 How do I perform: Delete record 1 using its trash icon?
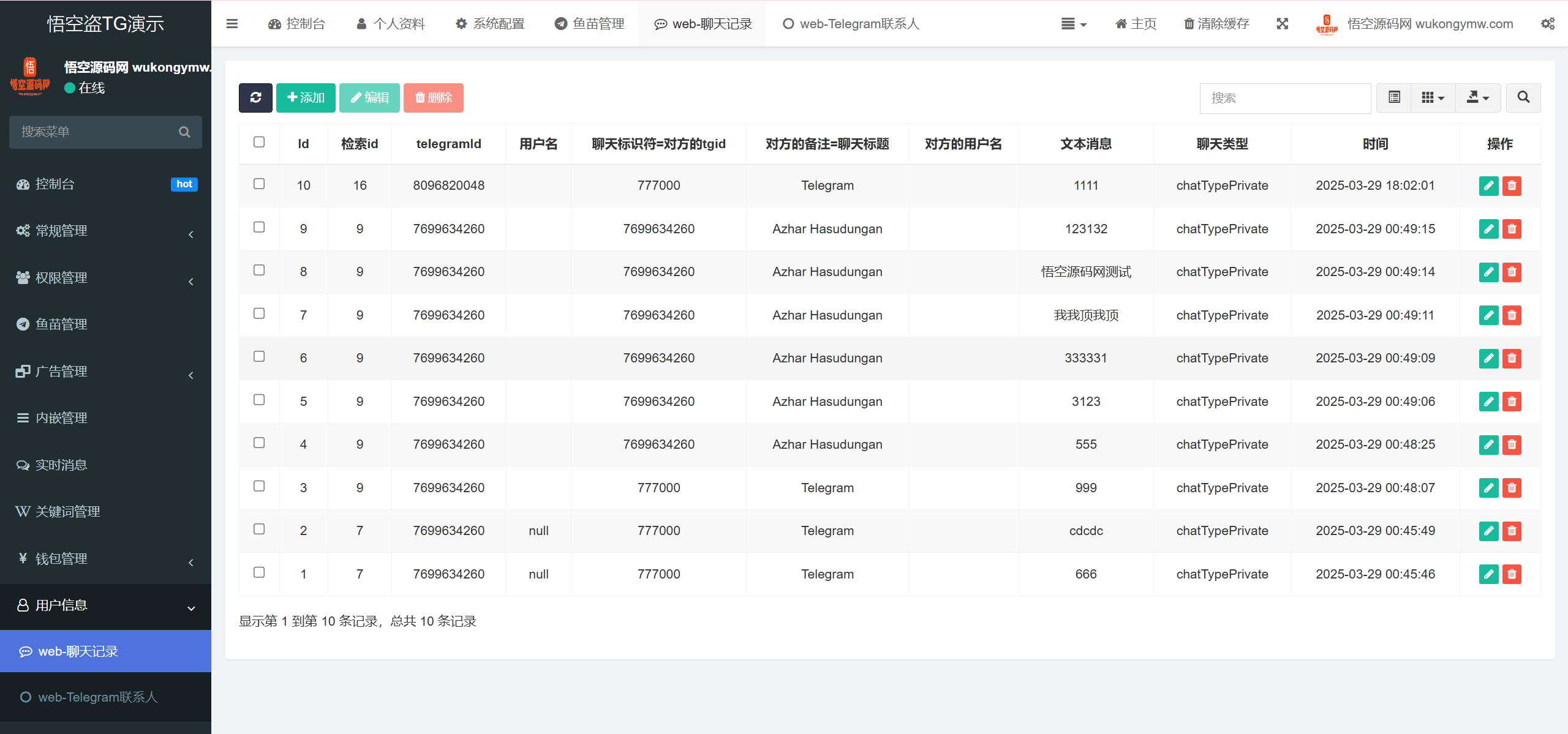tap(1512, 574)
